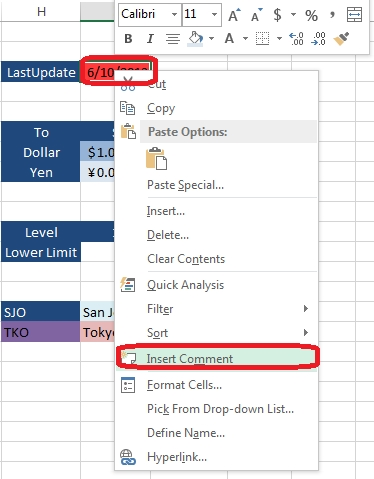Select the Lower Limit cell
The width and height of the screenshot is (374, 479).
point(41,252)
